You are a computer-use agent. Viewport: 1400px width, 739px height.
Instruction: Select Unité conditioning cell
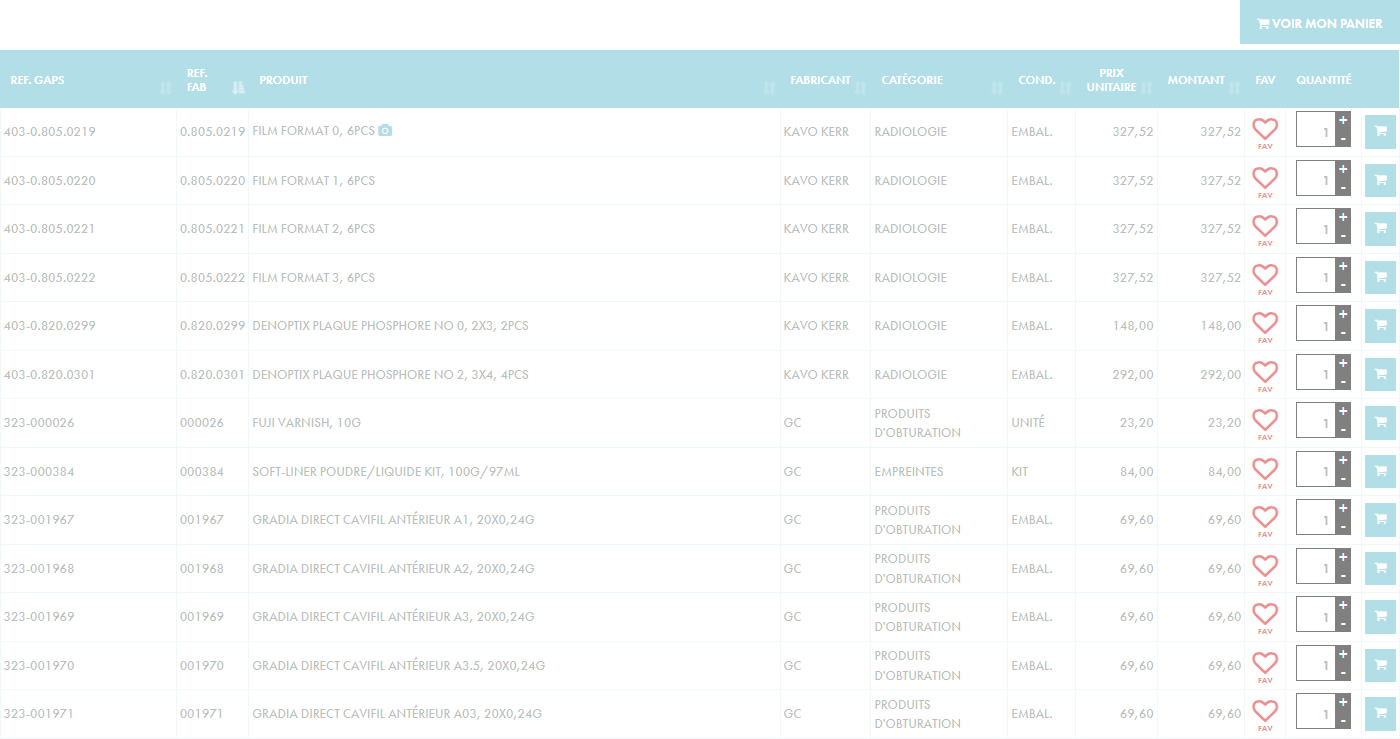(x=1028, y=423)
